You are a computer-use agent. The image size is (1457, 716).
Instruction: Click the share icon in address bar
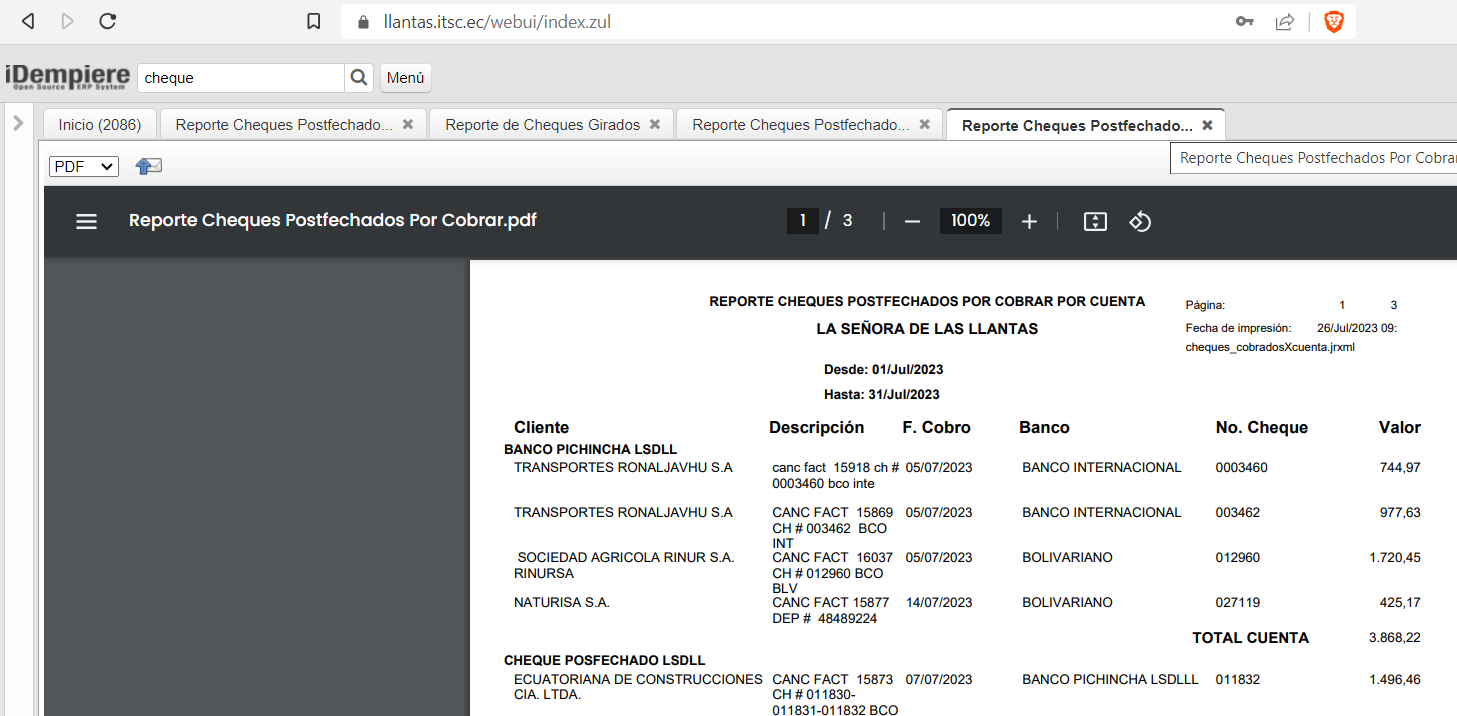coord(1285,21)
